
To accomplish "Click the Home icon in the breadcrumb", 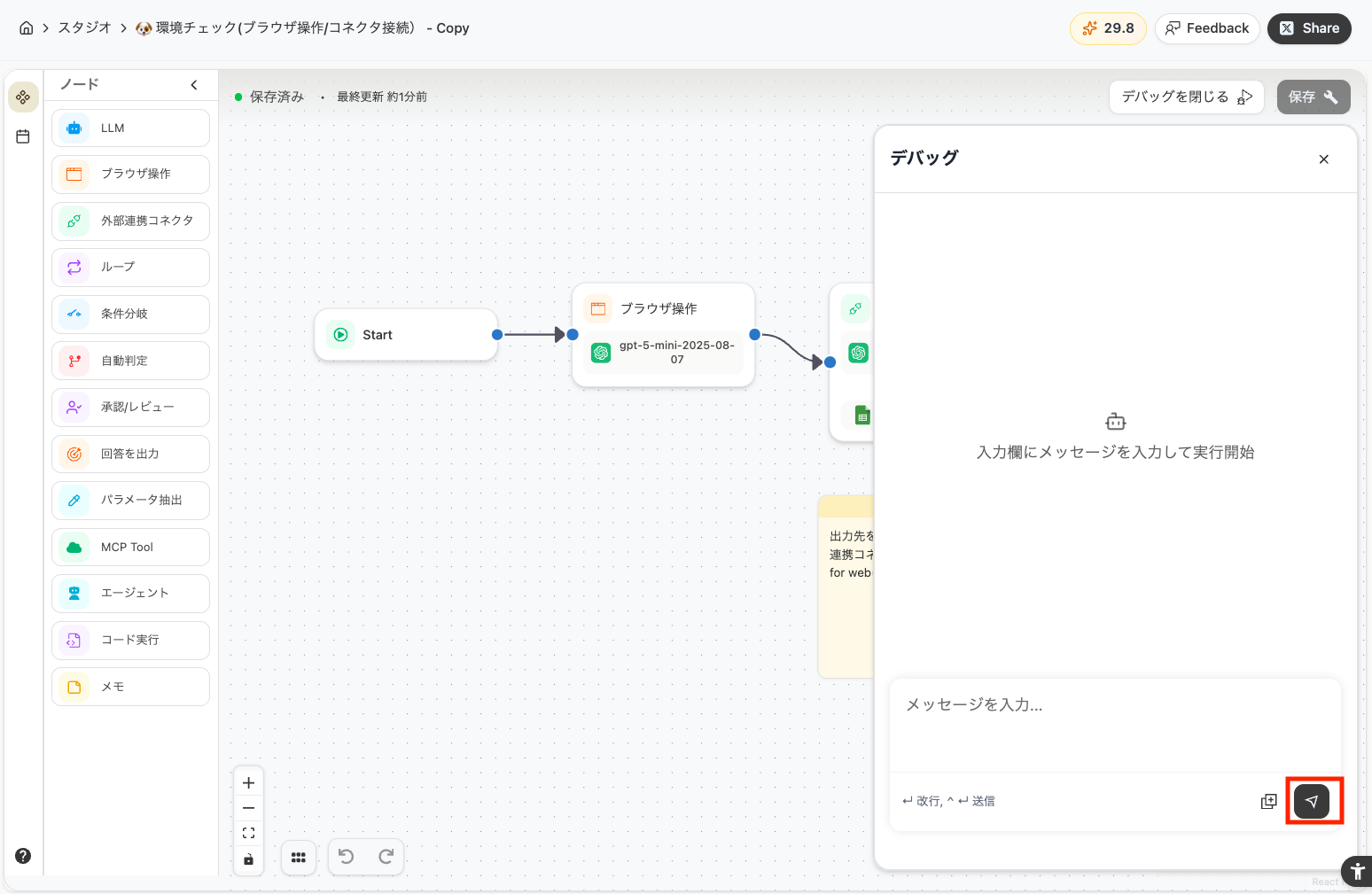I will point(25,27).
